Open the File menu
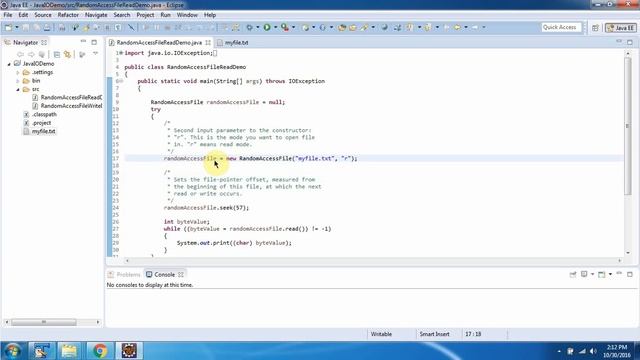The width and height of the screenshot is (640, 360). [8, 15]
